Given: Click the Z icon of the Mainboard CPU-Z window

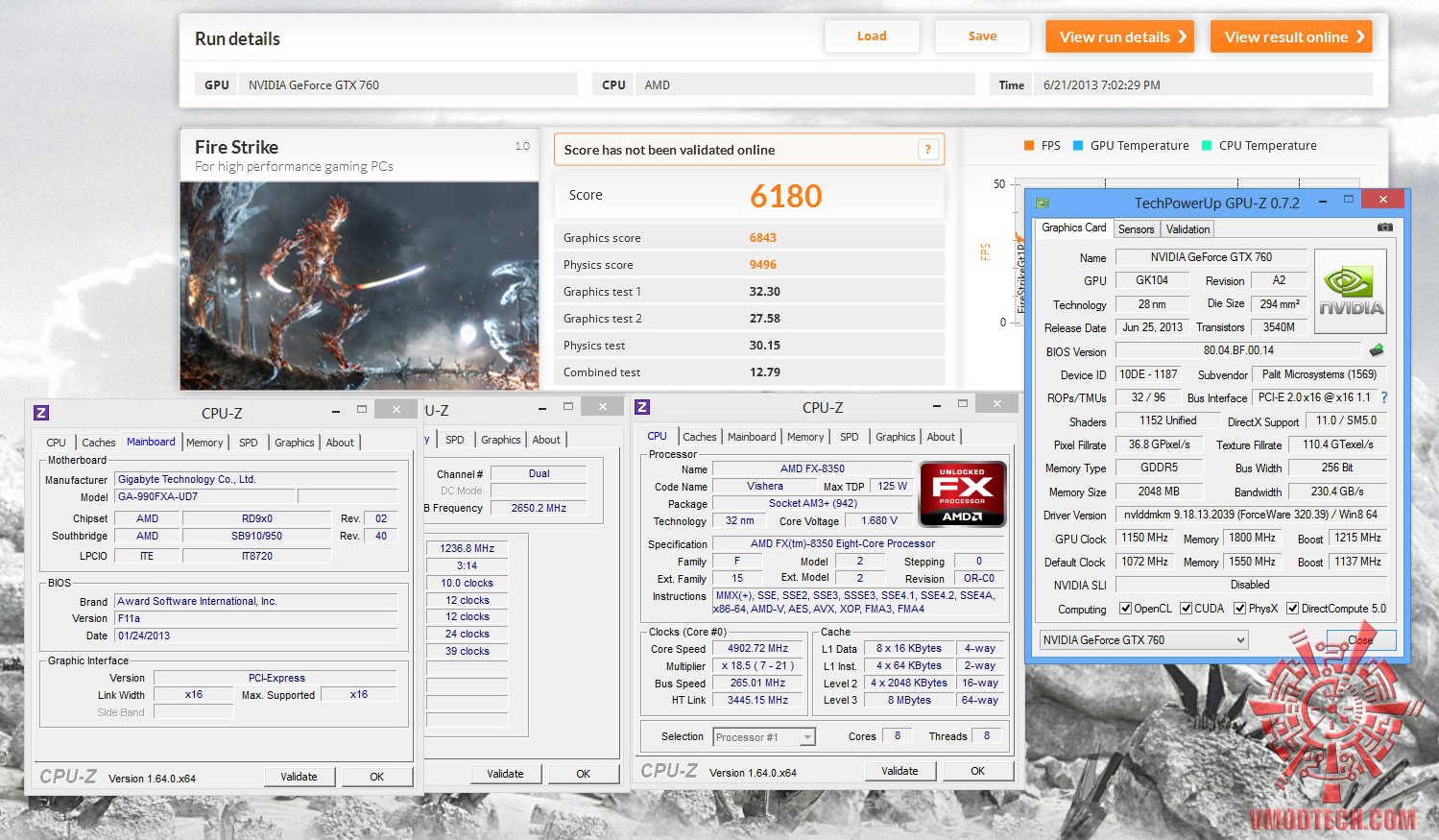Looking at the screenshot, I should coord(41,413).
